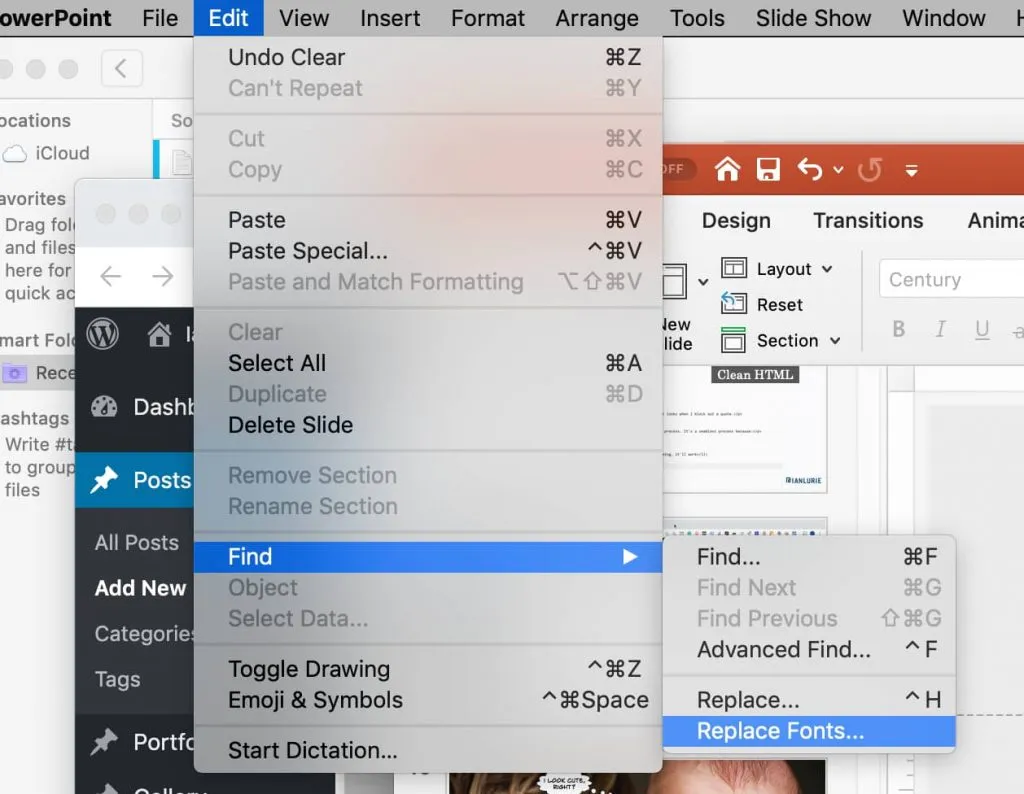Screen dimensions: 1024x794
Task: Toggle Bold formatting button
Action: (899, 328)
